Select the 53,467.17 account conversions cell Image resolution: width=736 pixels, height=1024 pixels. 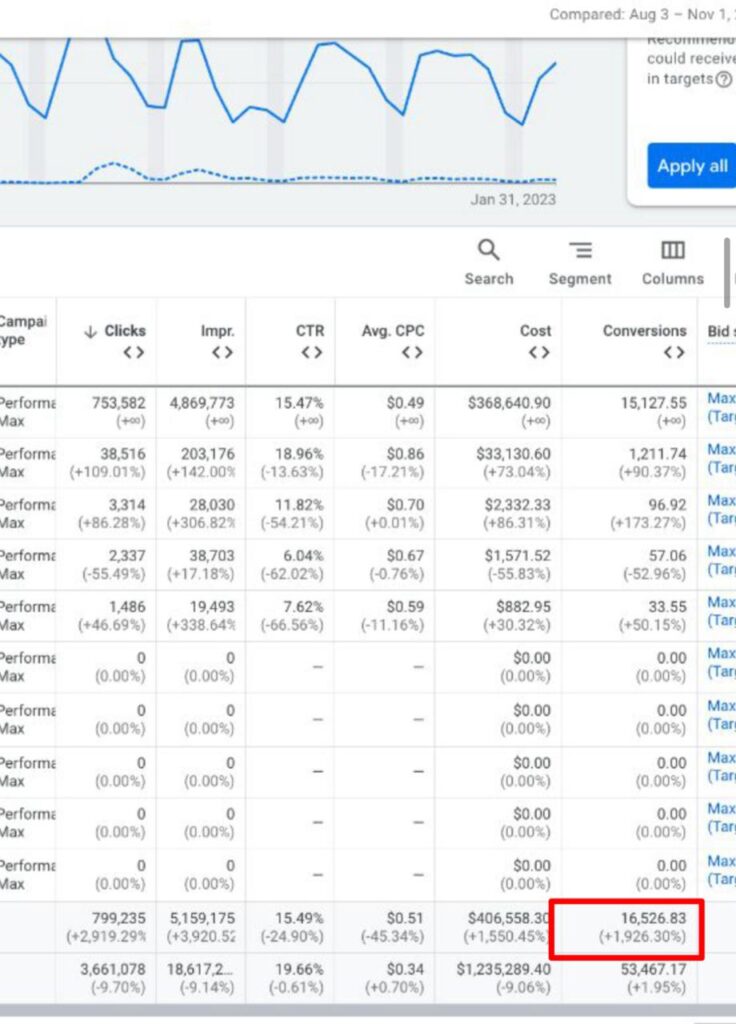coord(630,978)
